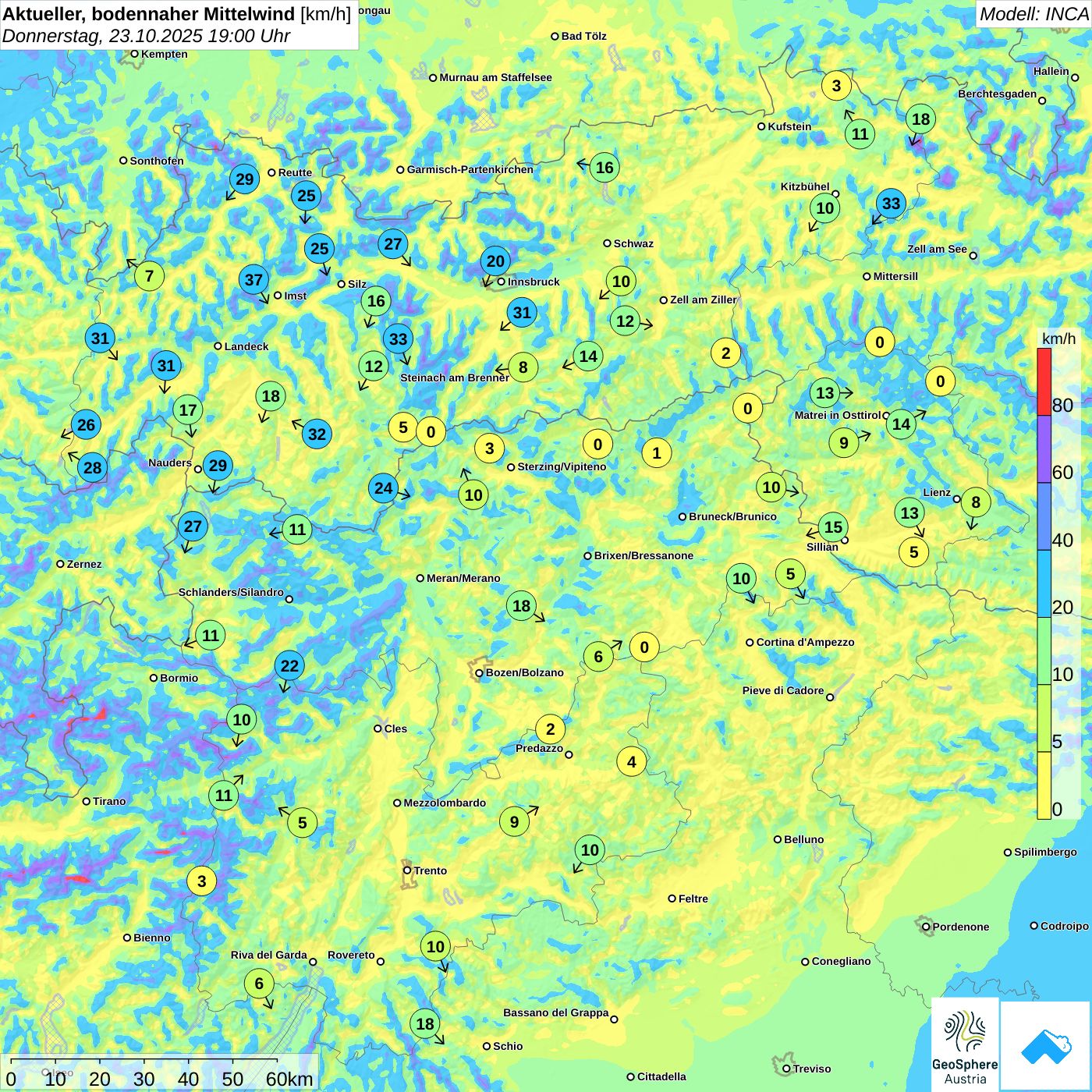Choose the 32 km/h wind station marker
This screenshot has height=1092, width=1092.
[317, 434]
